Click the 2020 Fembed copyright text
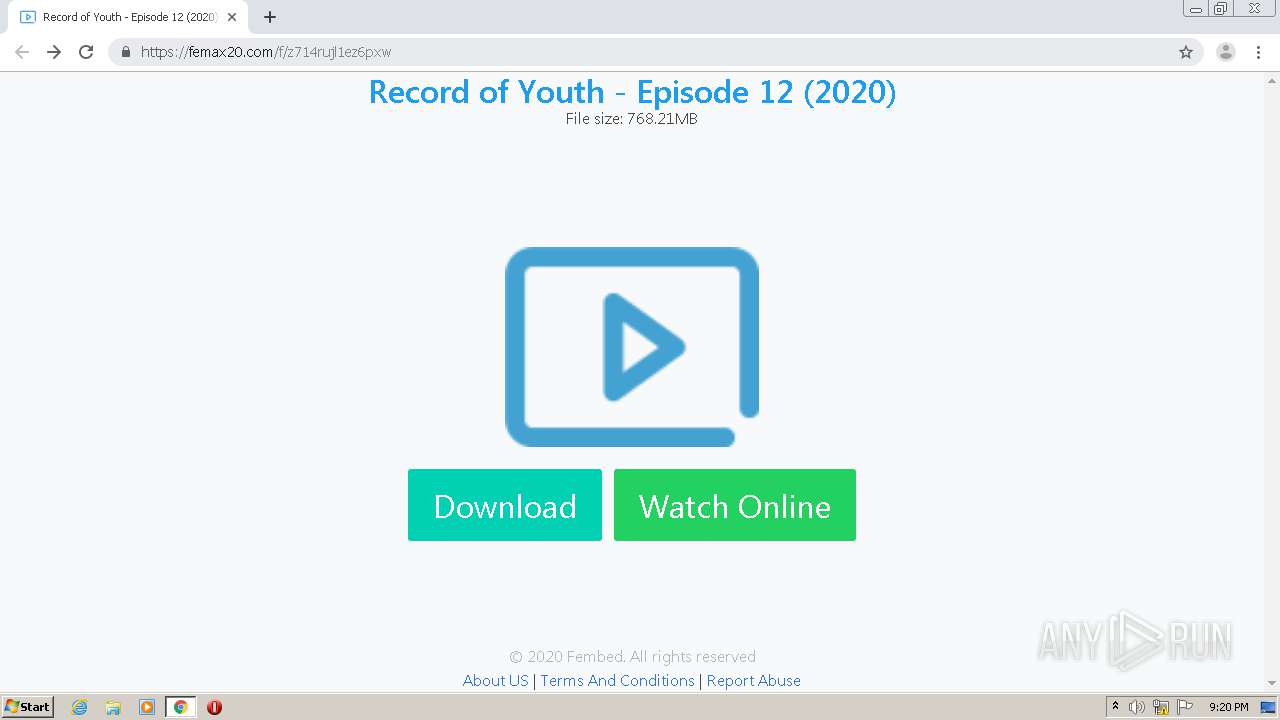 (x=632, y=657)
